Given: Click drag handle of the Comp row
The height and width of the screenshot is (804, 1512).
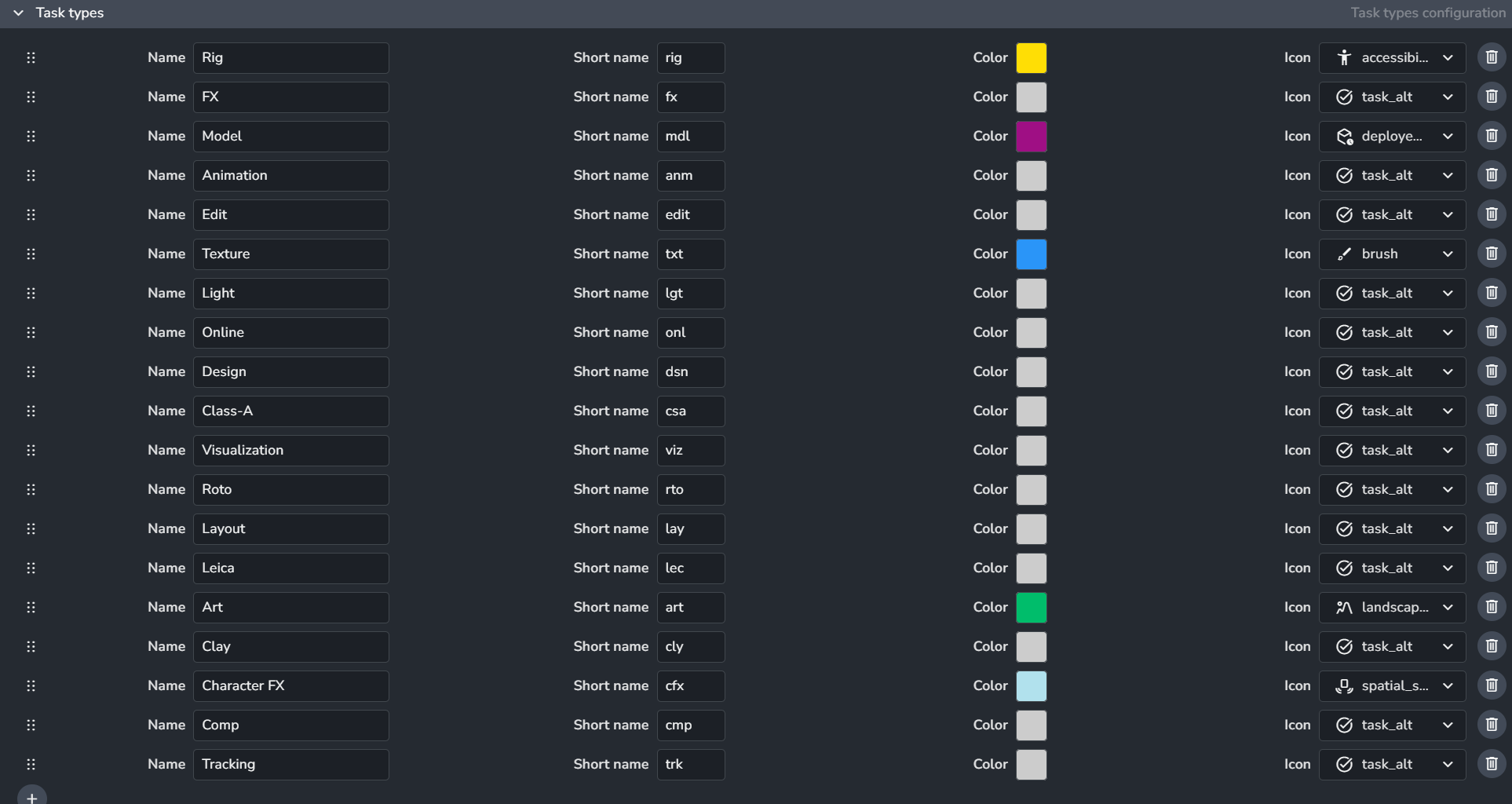Looking at the screenshot, I should pyautogui.click(x=31, y=725).
